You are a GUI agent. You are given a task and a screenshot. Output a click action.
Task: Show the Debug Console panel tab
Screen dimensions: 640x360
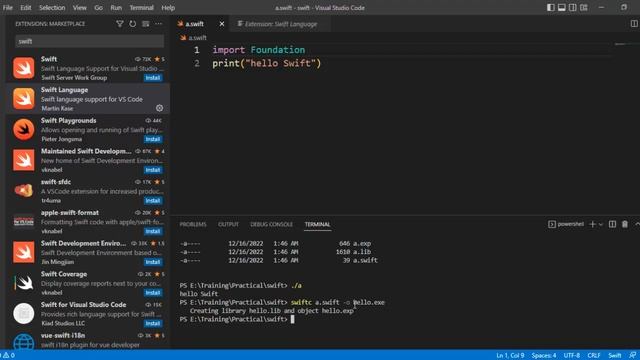click(x=271, y=224)
